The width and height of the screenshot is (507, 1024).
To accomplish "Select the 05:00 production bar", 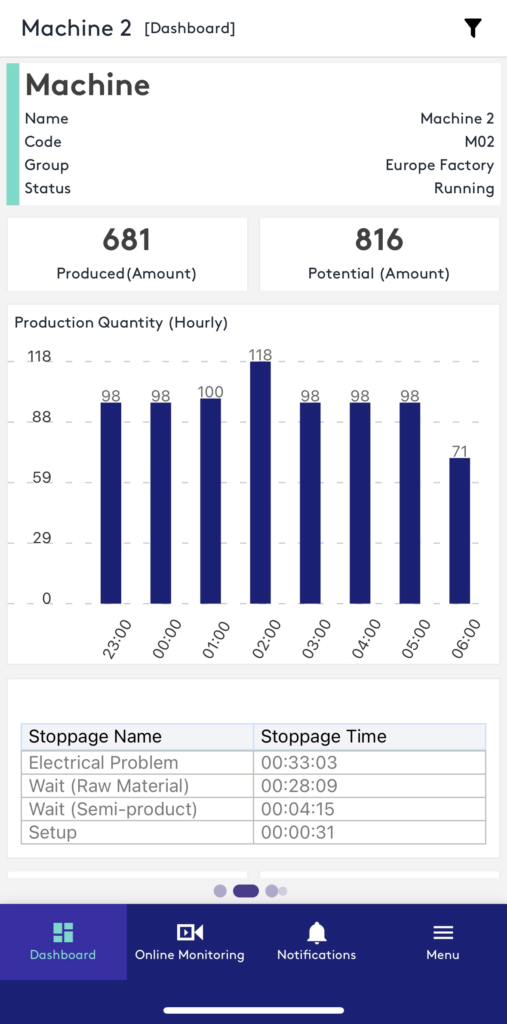I will click(x=410, y=503).
